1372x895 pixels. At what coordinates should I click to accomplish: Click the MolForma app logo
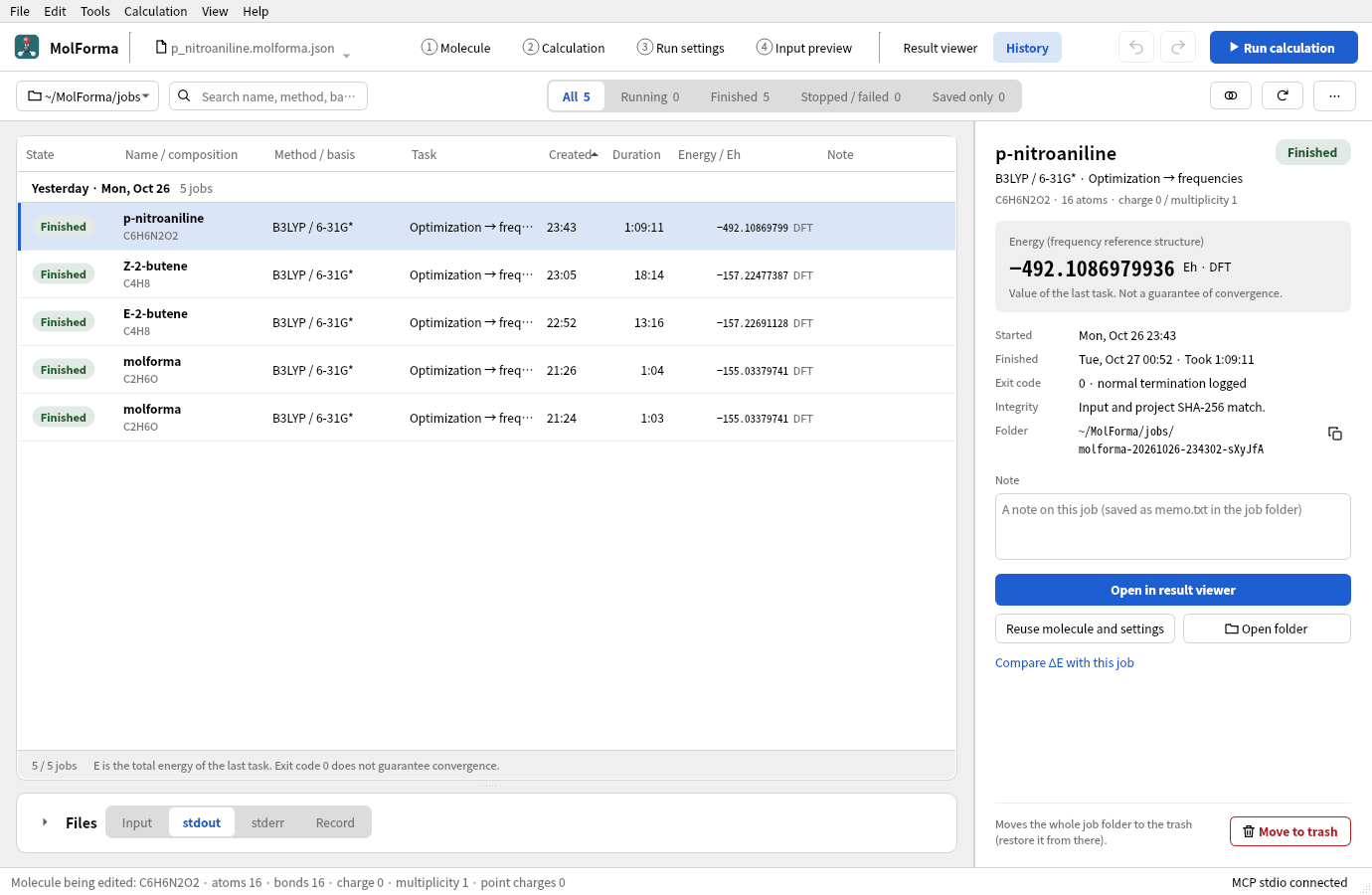point(27,47)
